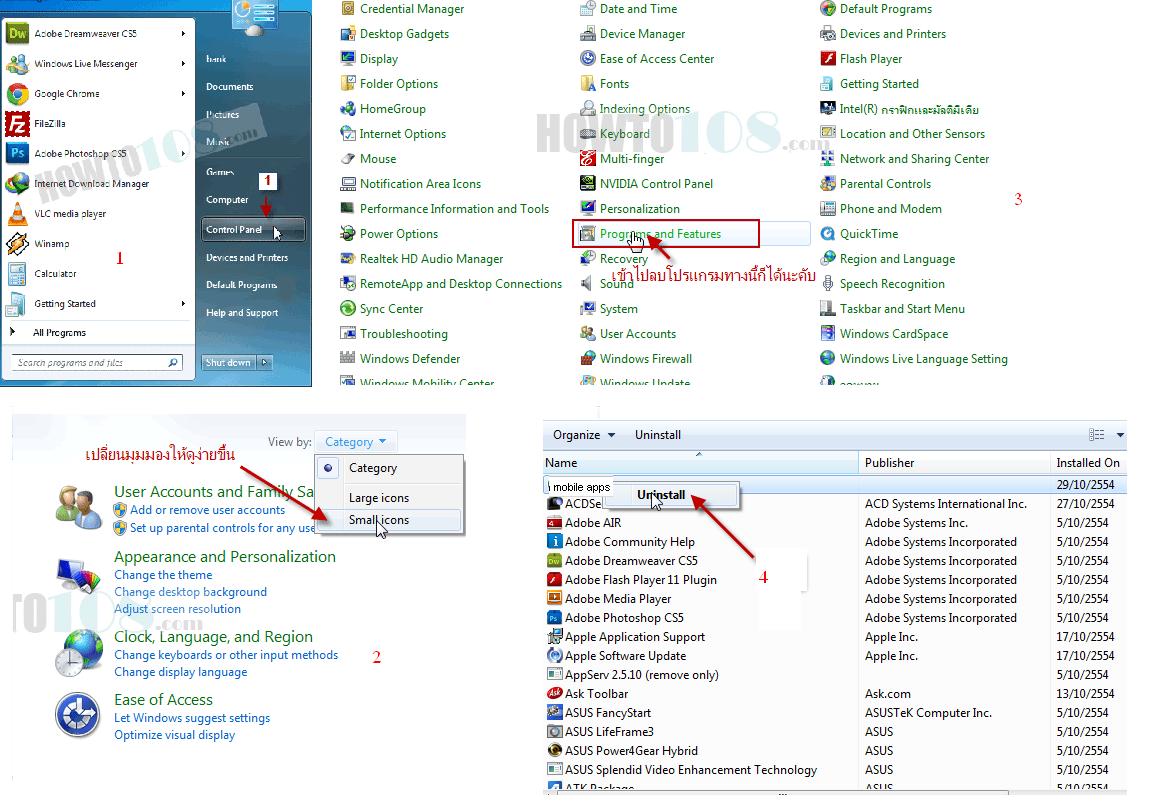1160x807 pixels.
Task: Sort programs by the Installed On column header
Action: [x=1088, y=463]
